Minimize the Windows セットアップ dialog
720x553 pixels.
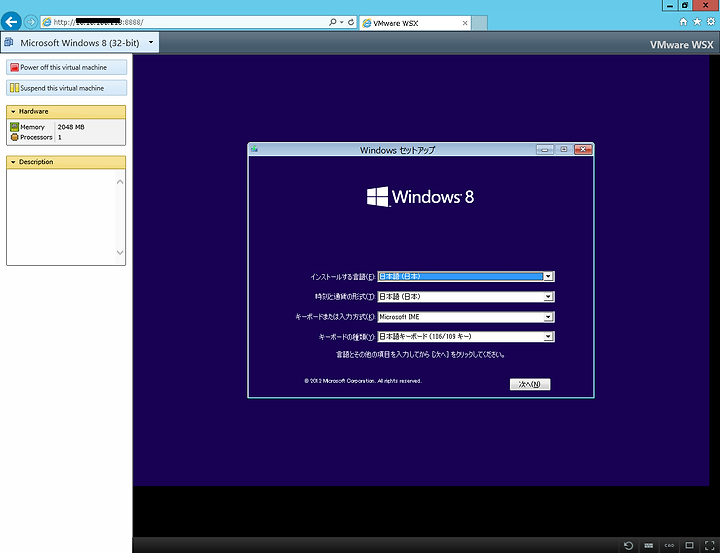click(x=545, y=150)
